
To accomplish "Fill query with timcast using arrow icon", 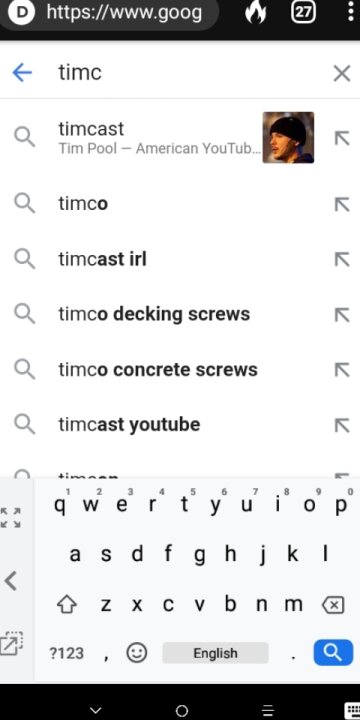I will point(342,138).
